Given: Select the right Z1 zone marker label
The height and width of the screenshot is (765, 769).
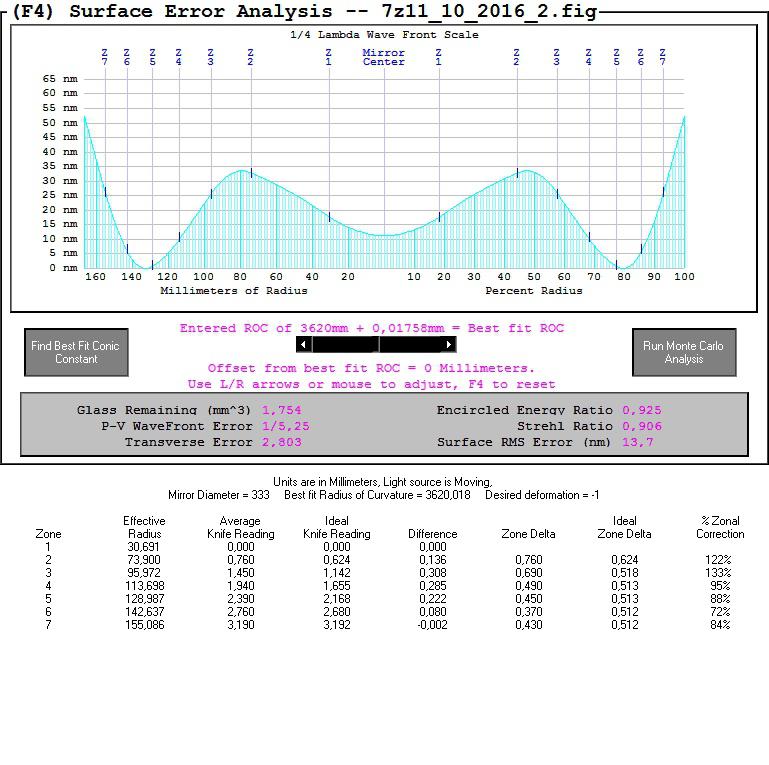Looking at the screenshot, I should tap(438, 57).
